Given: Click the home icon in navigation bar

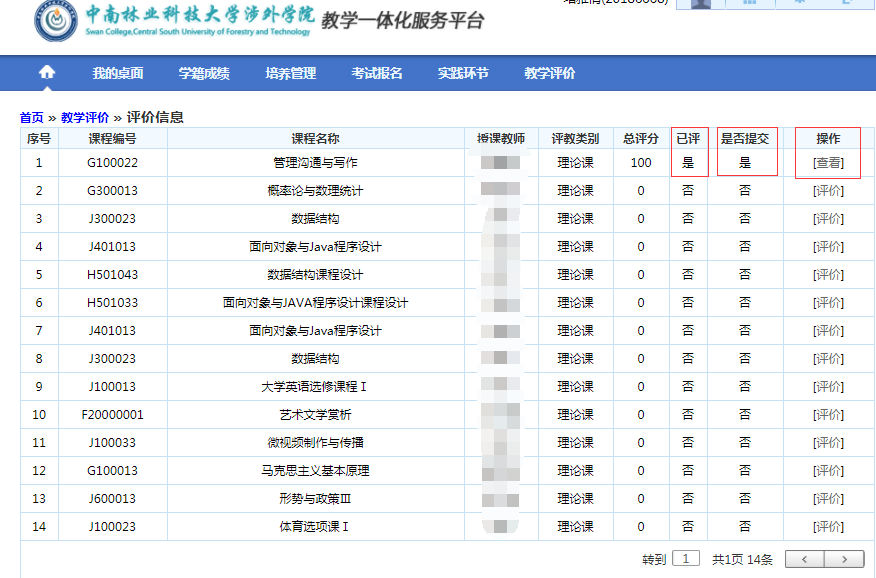Looking at the screenshot, I should [x=47, y=73].
